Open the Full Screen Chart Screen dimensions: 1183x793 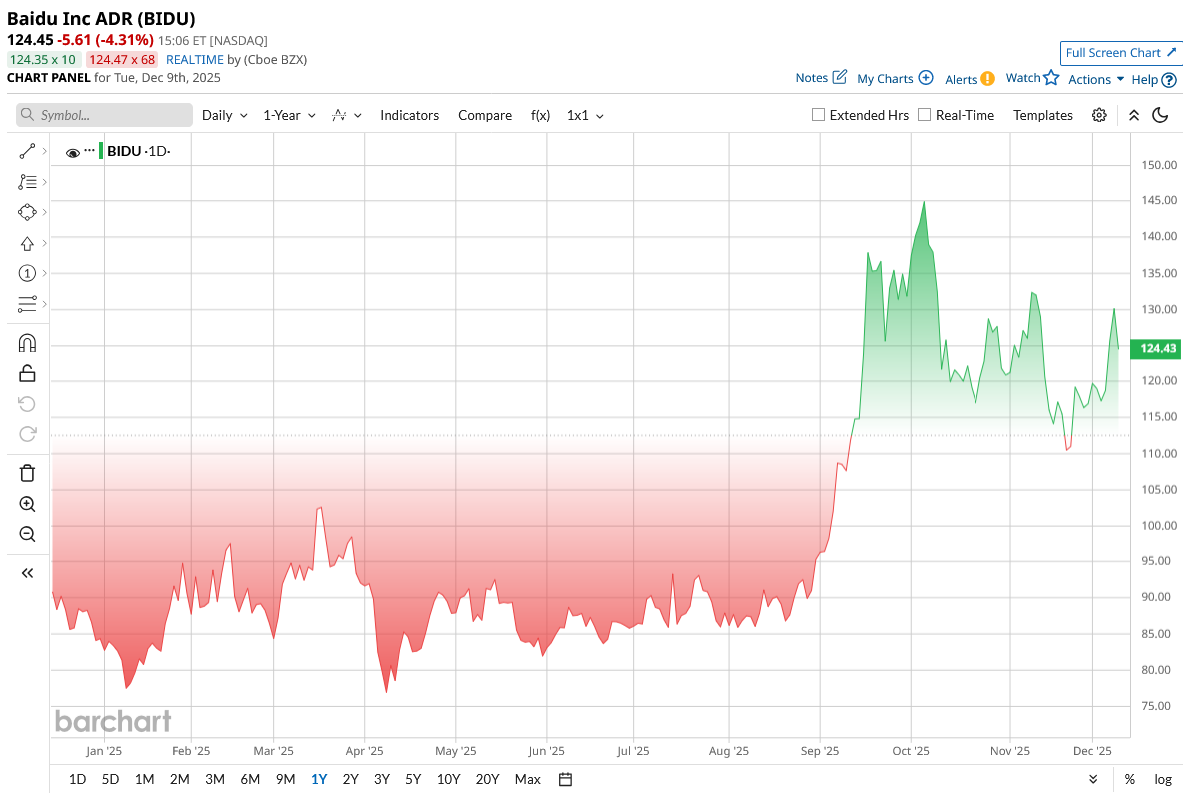(x=1120, y=53)
